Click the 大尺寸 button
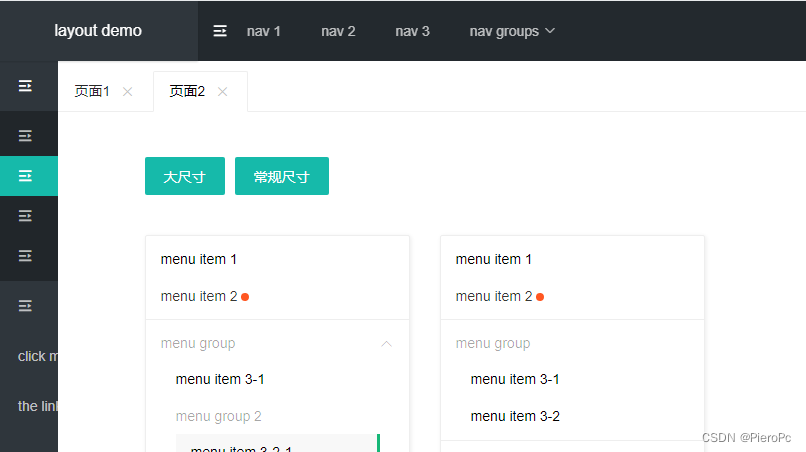 [x=185, y=176]
